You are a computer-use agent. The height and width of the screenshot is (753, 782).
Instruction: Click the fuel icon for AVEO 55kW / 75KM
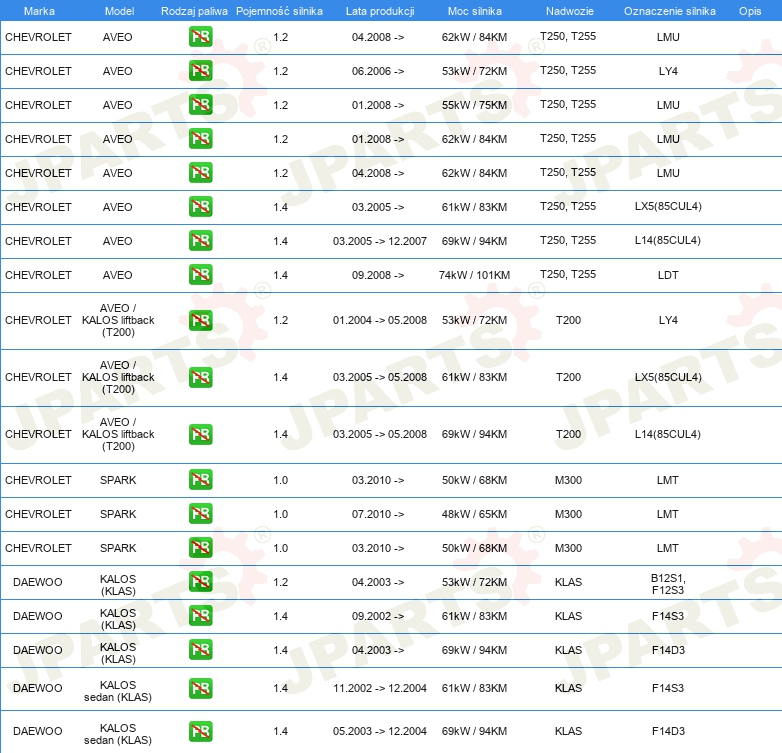coord(200,105)
